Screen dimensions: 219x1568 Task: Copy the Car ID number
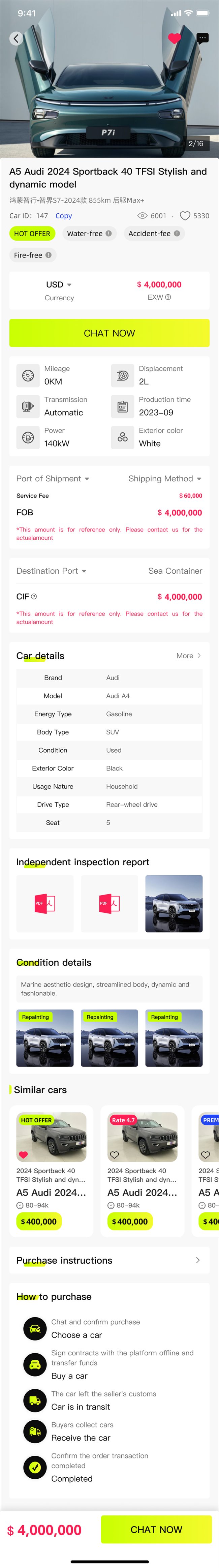click(x=64, y=215)
